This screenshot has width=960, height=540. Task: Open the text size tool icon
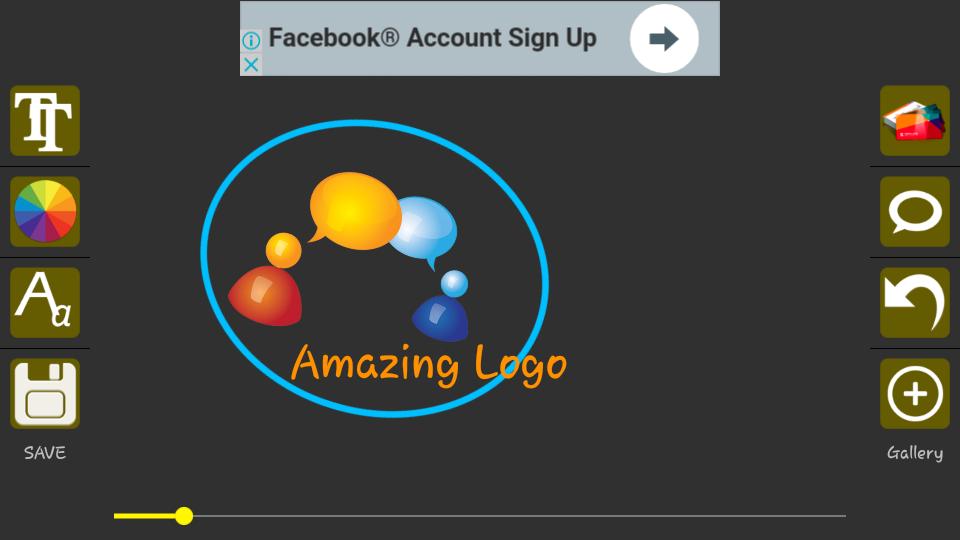click(45, 121)
